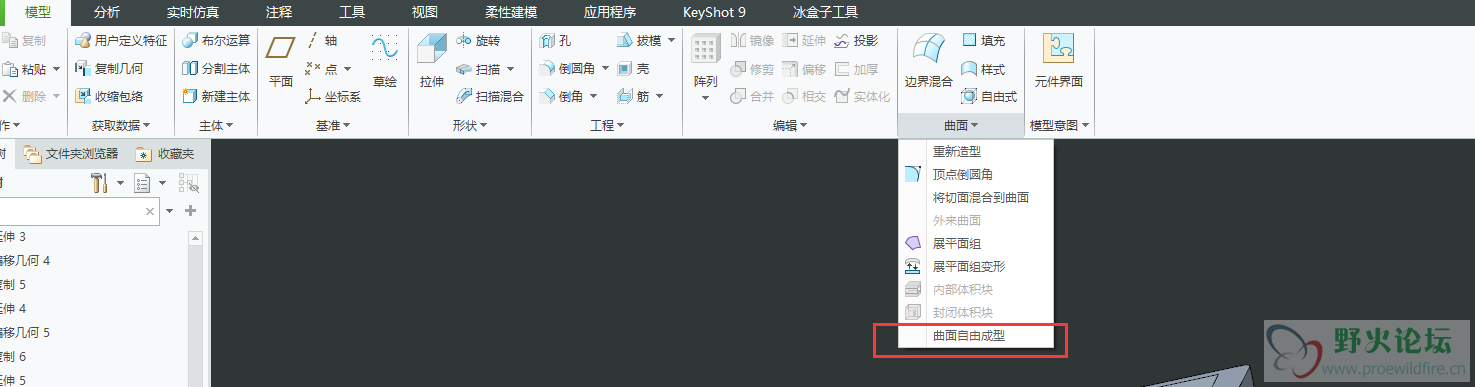This screenshot has height=387, width=1475.
Task: Click the model tree scrollbar up arrow
Action: (195, 238)
